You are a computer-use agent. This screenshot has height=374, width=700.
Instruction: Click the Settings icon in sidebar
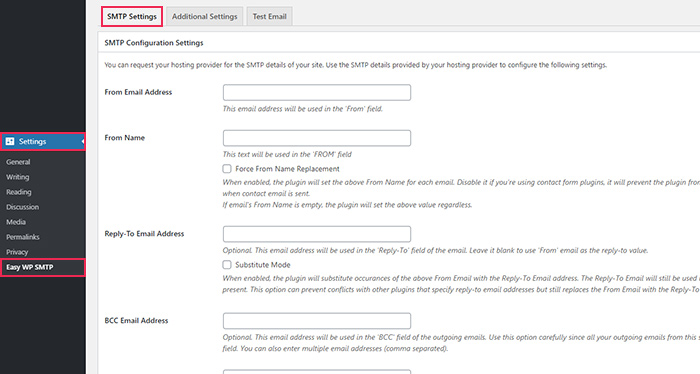pyautogui.click(x=10, y=141)
